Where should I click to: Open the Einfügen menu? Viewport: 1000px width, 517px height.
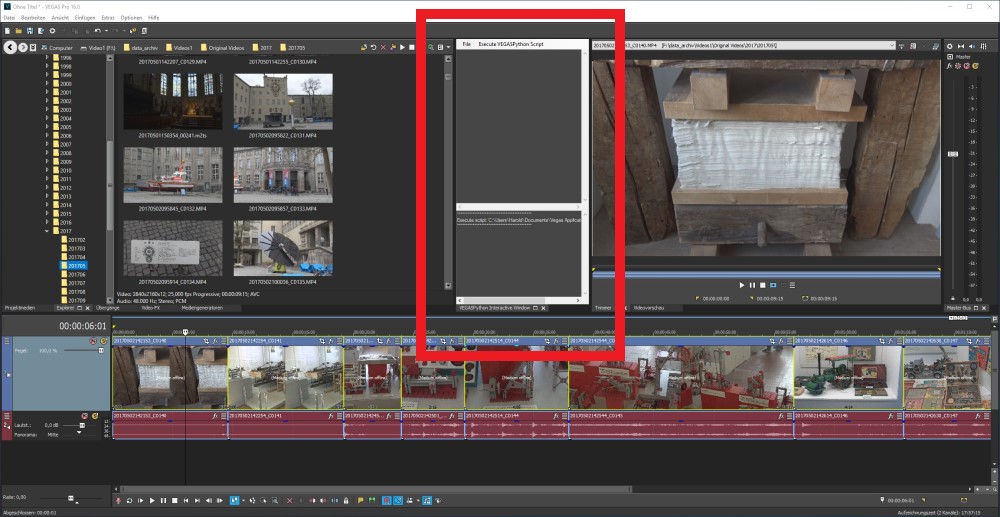(84, 18)
